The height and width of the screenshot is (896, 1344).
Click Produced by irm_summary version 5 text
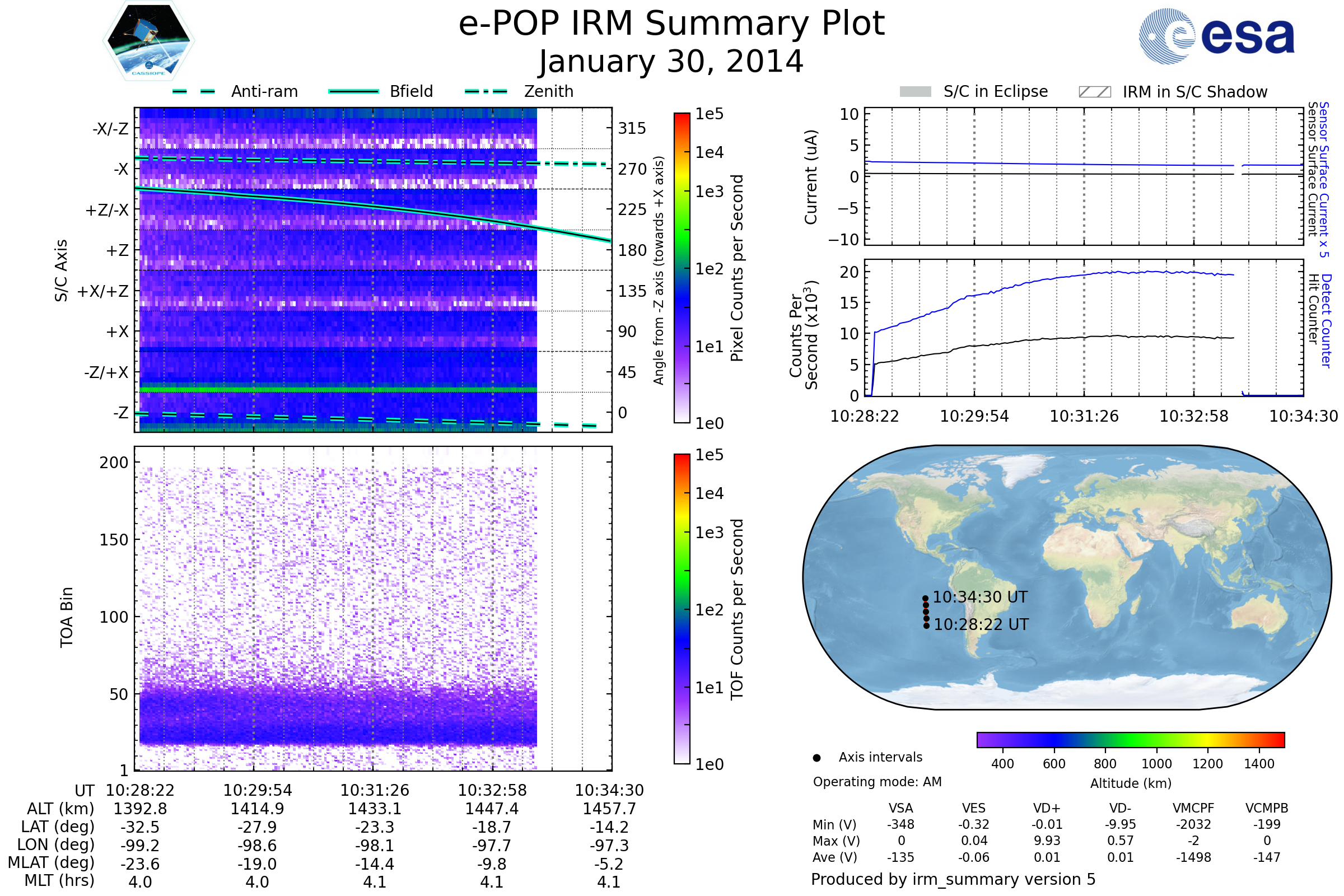click(953, 879)
